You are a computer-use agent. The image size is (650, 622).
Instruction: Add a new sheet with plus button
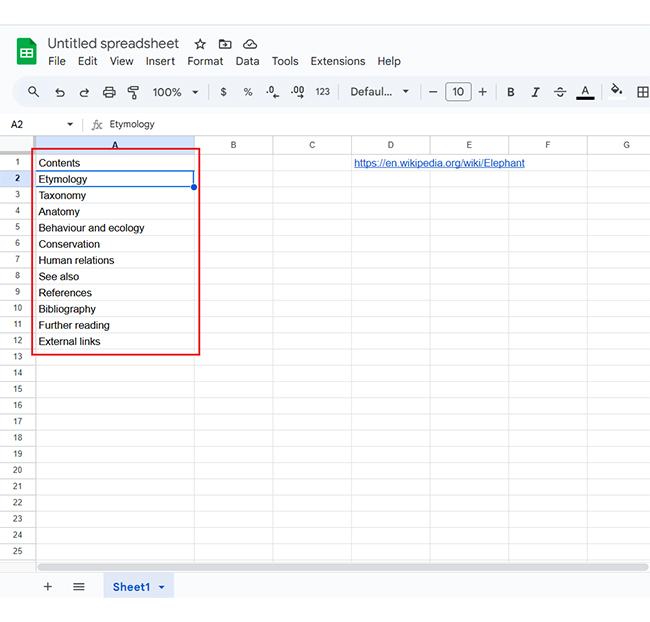coord(47,587)
